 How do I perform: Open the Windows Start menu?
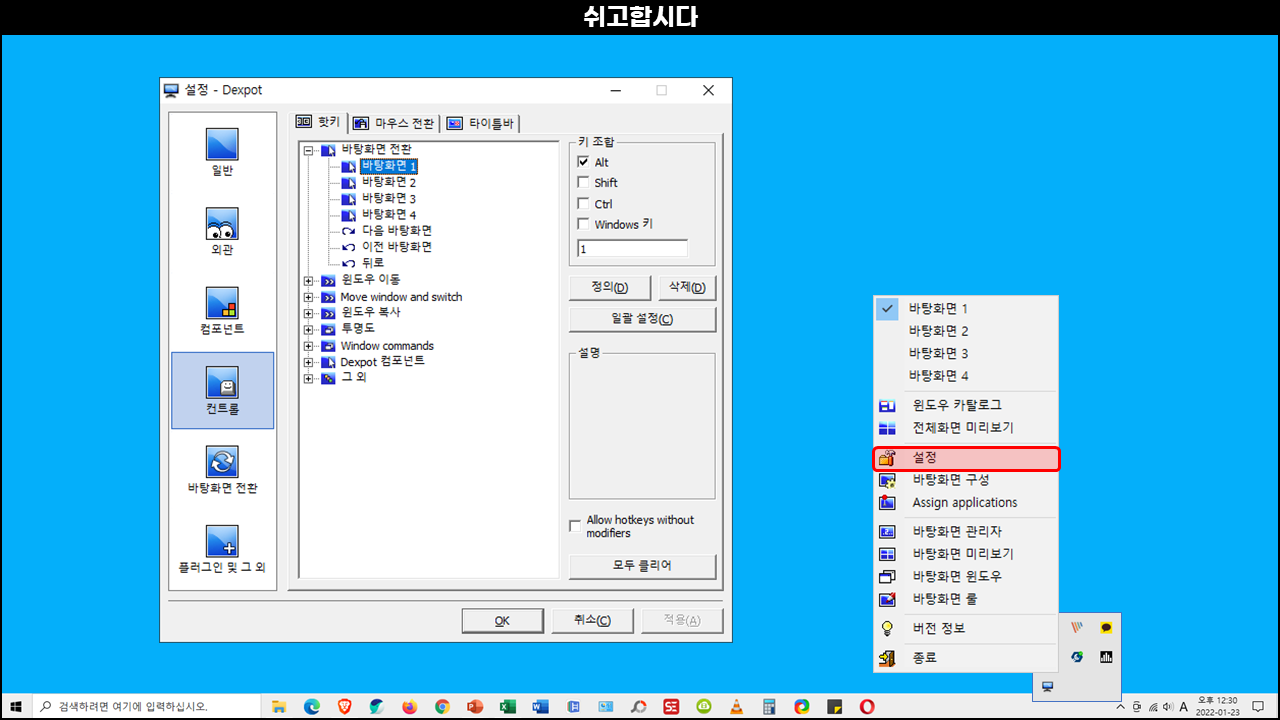tap(16, 707)
